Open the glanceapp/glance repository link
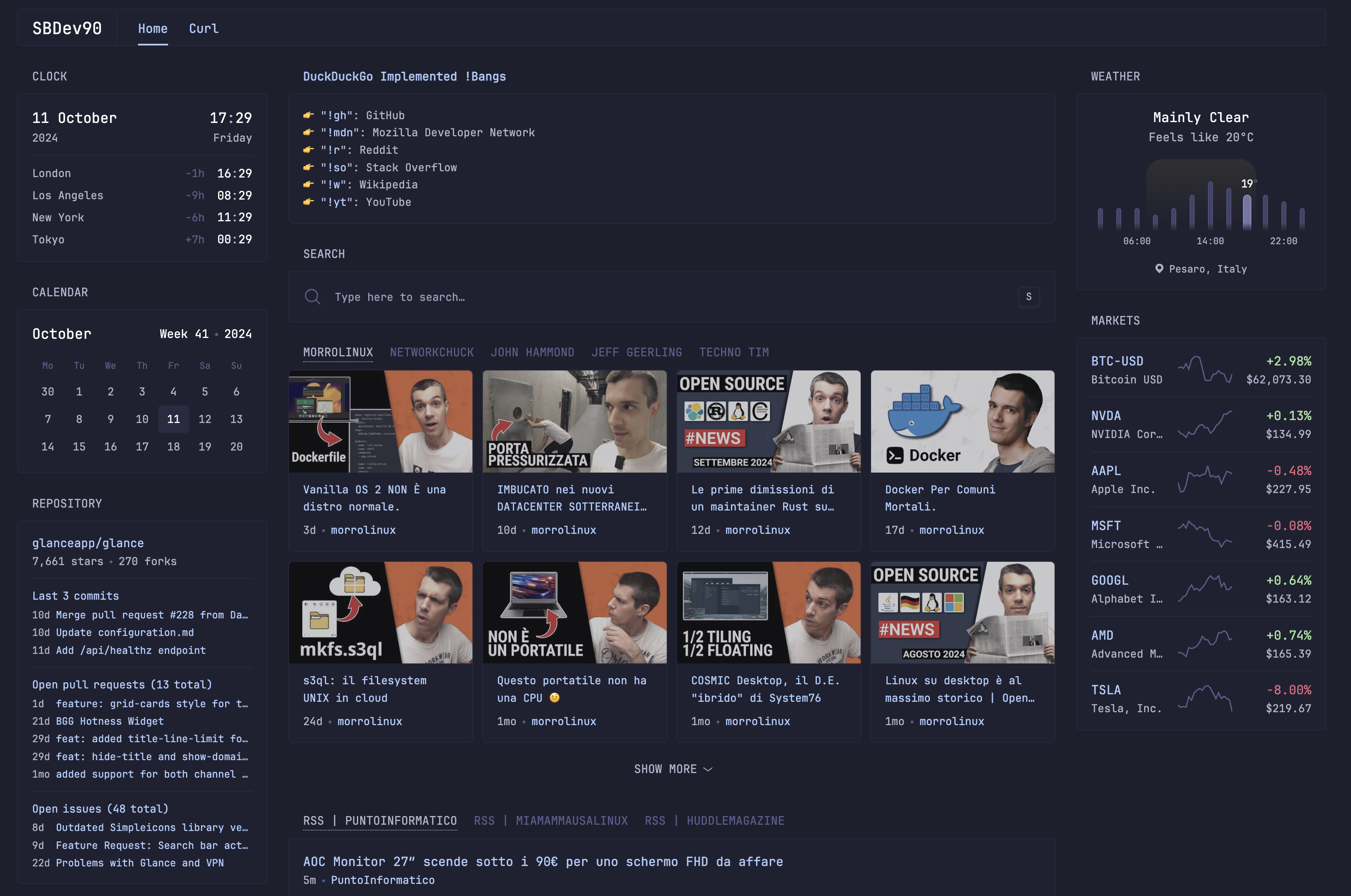This screenshot has width=1351, height=896. [x=88, y=543]
